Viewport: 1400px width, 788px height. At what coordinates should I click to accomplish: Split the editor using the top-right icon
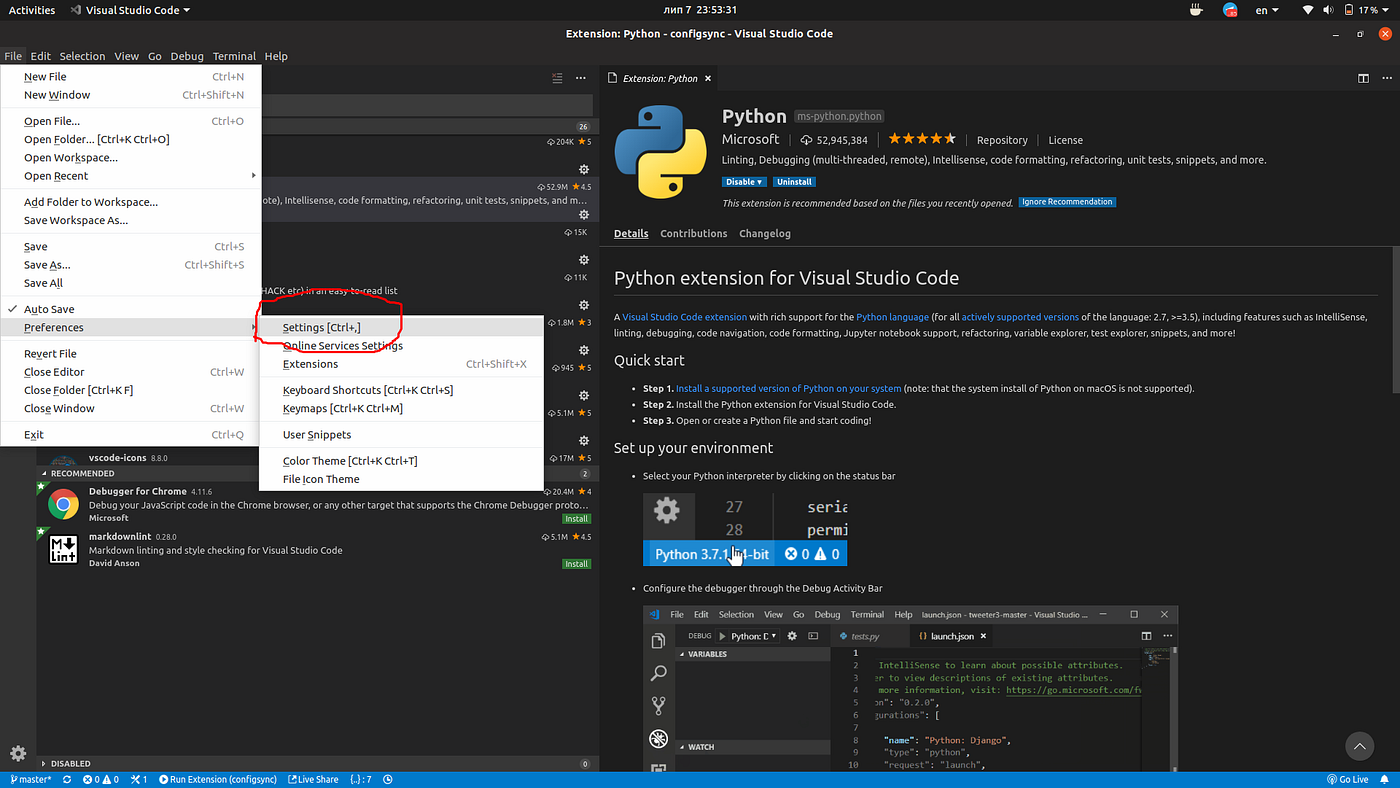(x=1362, y=77)
